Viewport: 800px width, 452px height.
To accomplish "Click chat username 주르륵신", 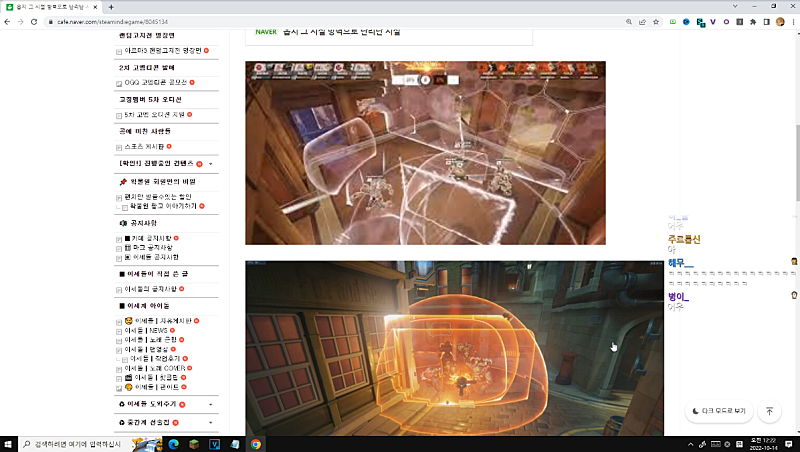I will coord(684,239).
